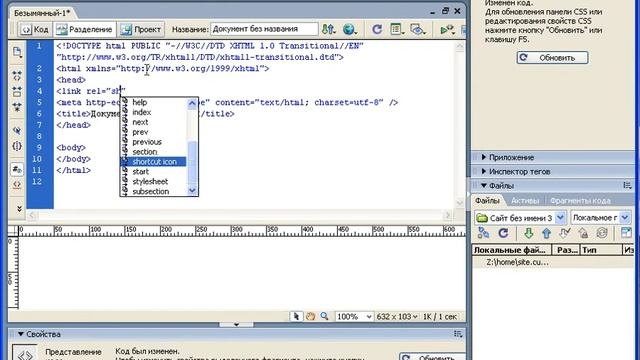Select the pointer tool in status bar

point(296,316)
